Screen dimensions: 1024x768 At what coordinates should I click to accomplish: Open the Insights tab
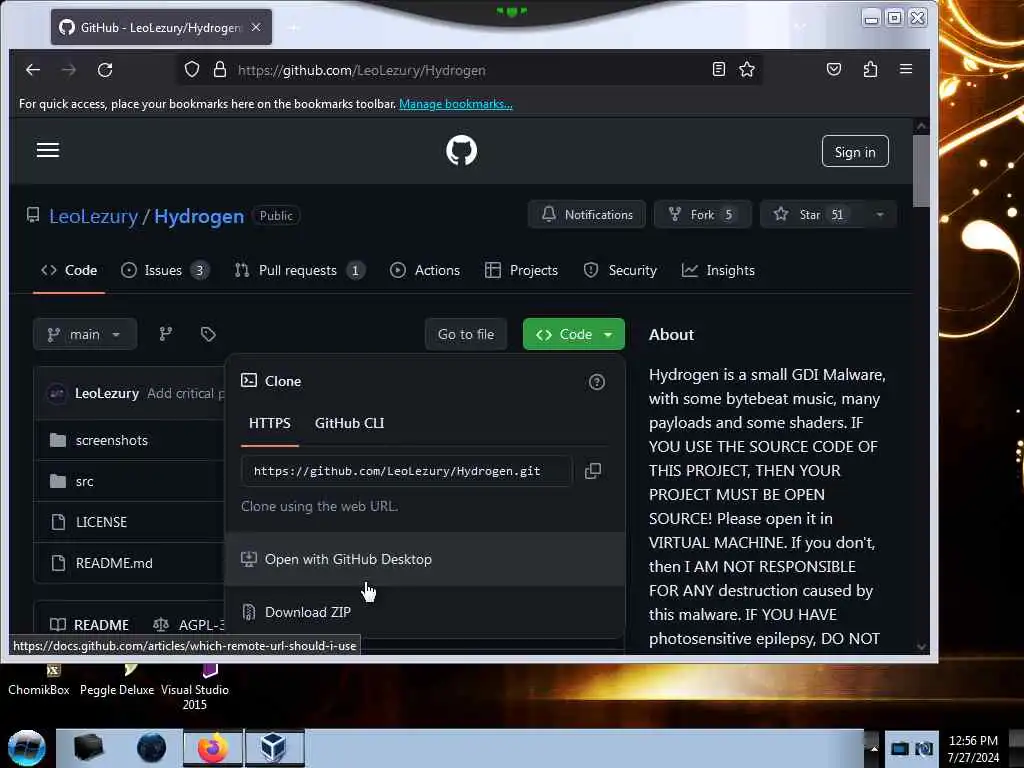point(718,270)
